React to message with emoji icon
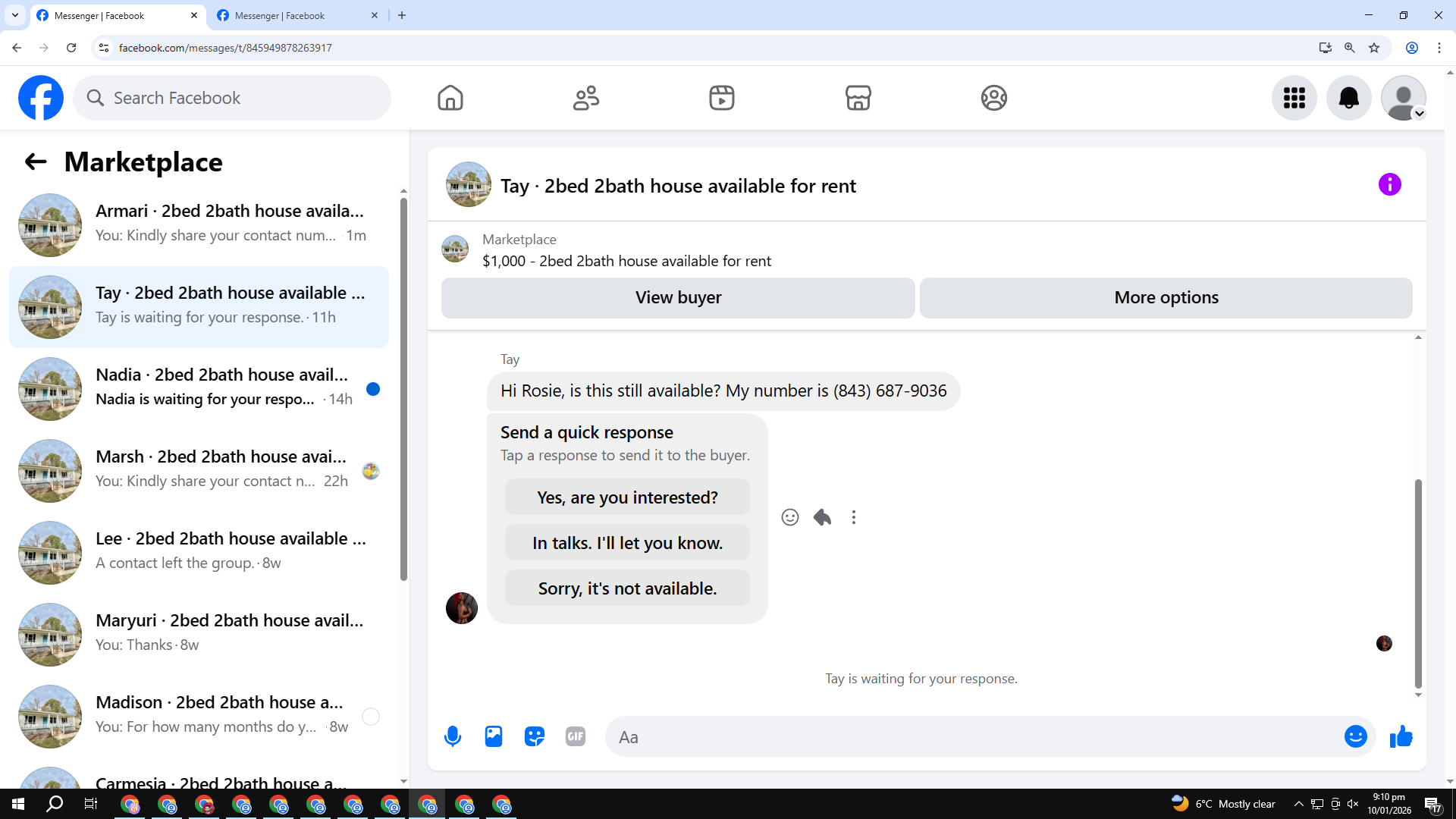This screenshot has height=819, width=1456. [789, 517]
